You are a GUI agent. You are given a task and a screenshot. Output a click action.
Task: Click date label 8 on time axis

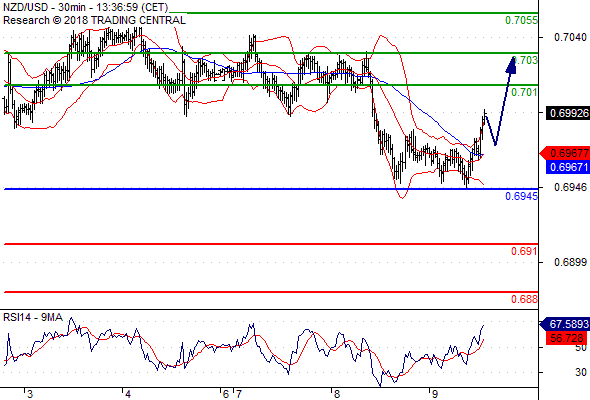pos(336,394)
